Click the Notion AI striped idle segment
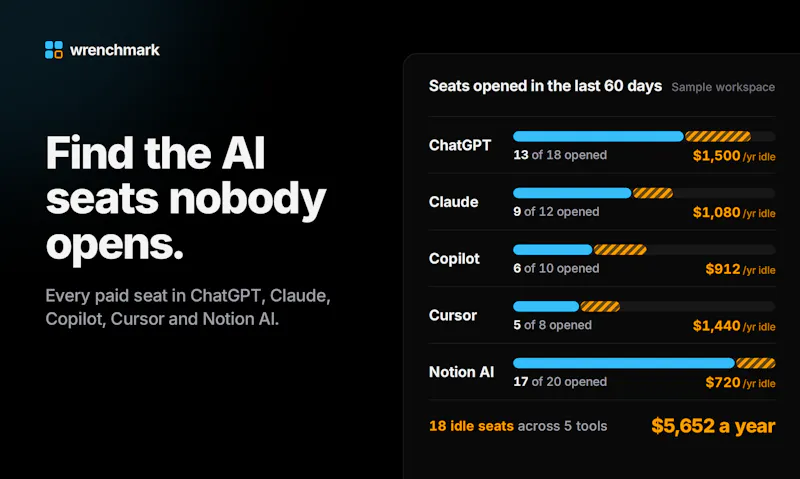Image resolution: width=800 pixels, height=479 pixels. [756, 363]
